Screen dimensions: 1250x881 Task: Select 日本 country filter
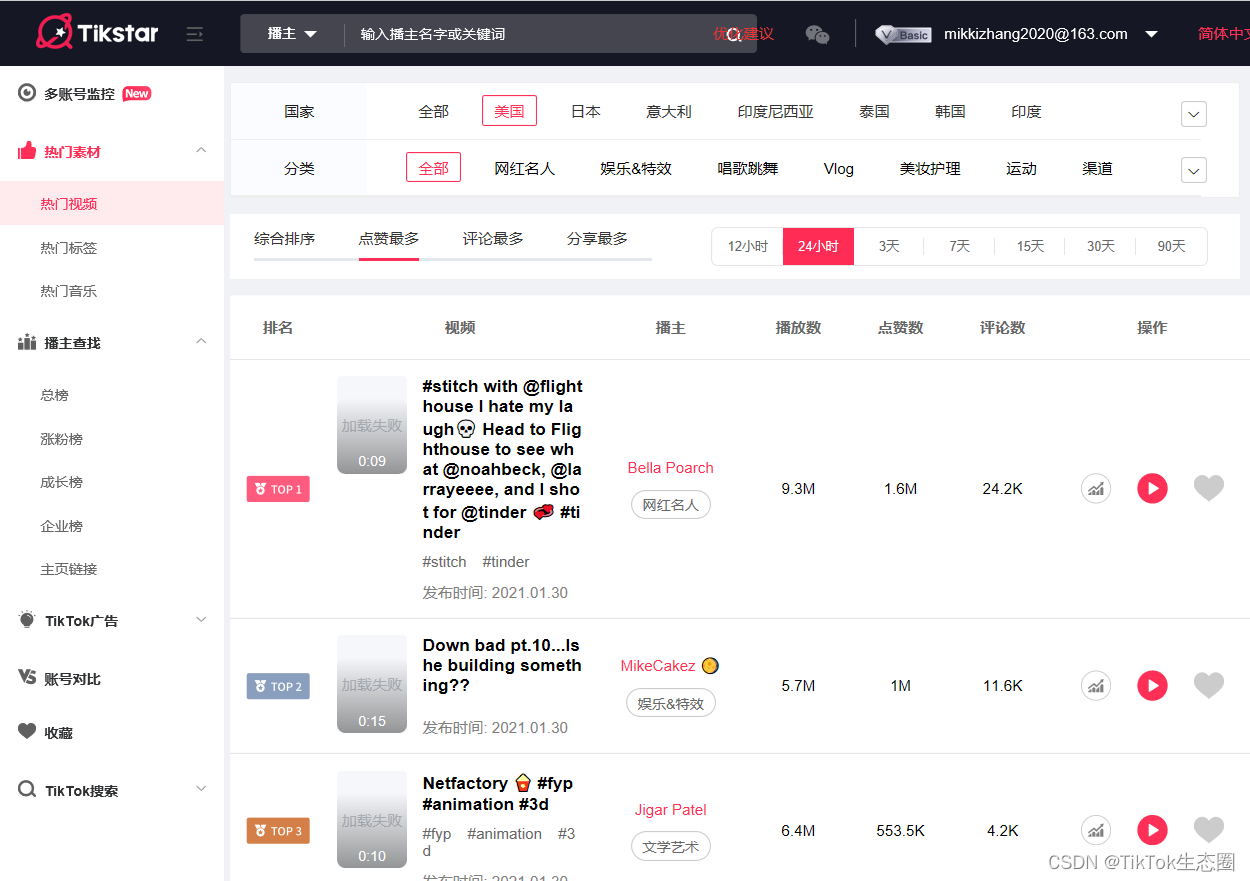(586, 111)
